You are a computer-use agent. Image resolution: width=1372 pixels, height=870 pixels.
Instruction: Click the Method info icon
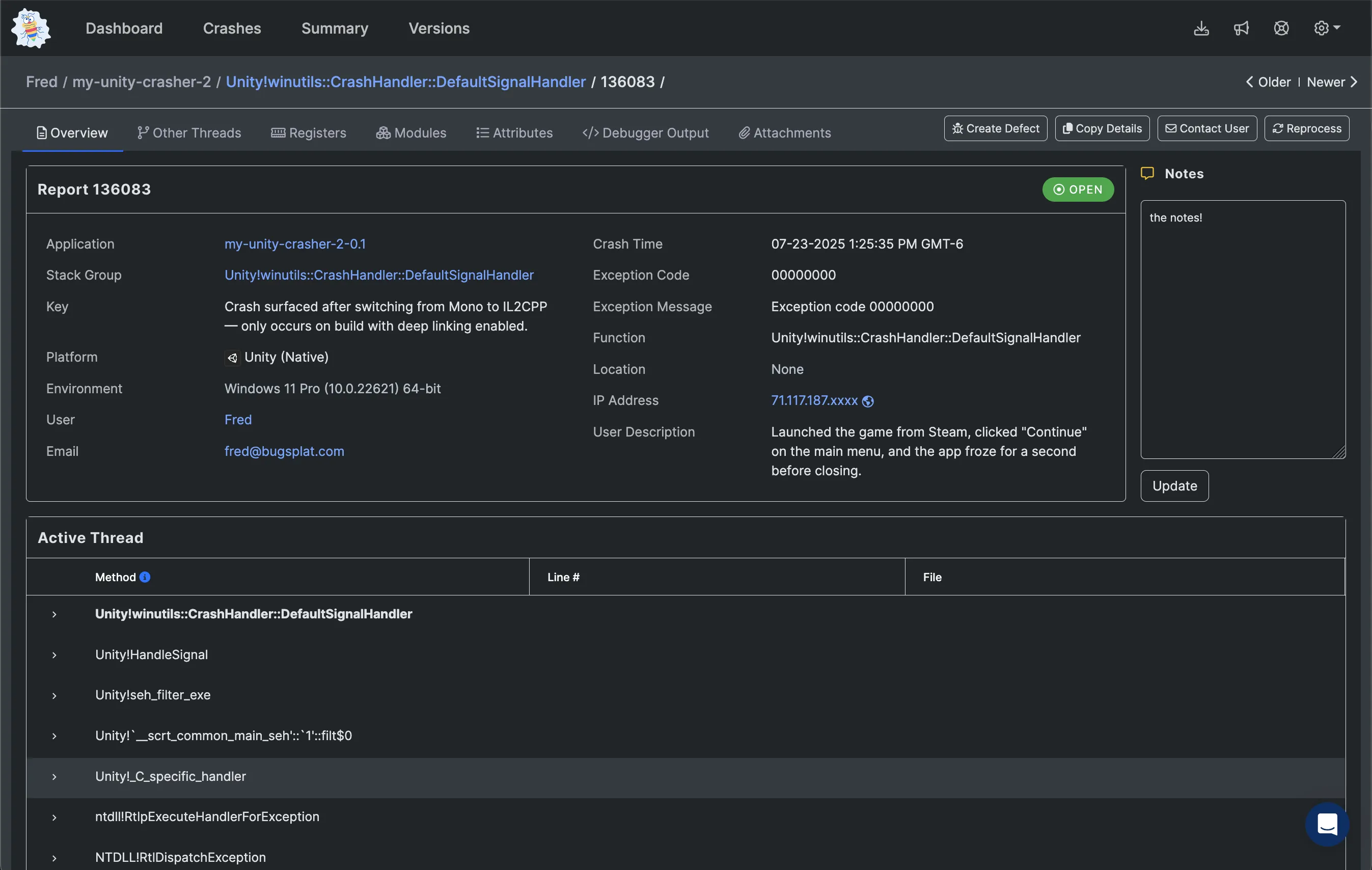click(x=145, y=577)
